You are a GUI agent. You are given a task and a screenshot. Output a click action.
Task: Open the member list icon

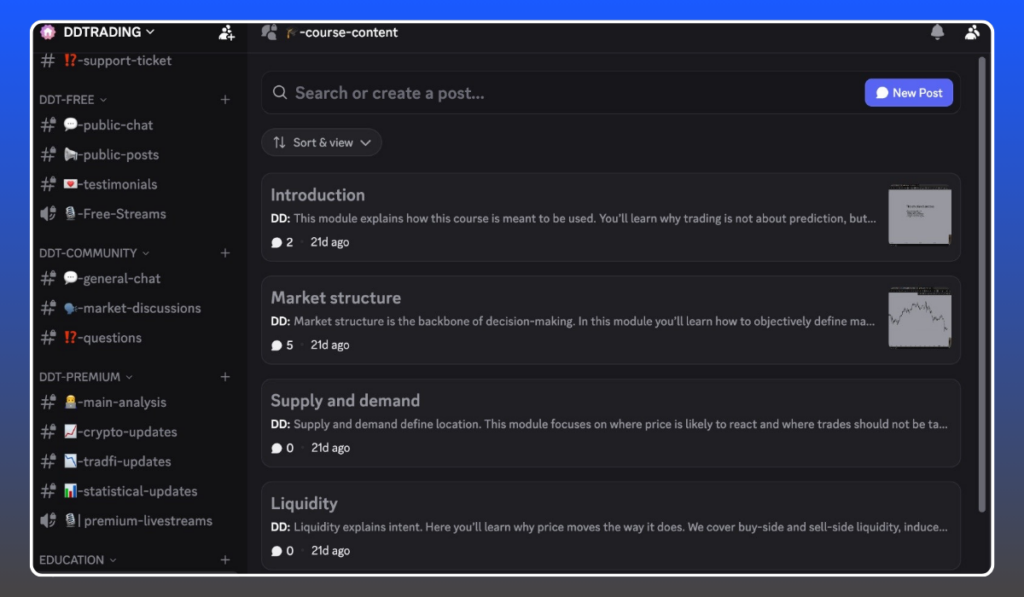[x=972, y=32]
